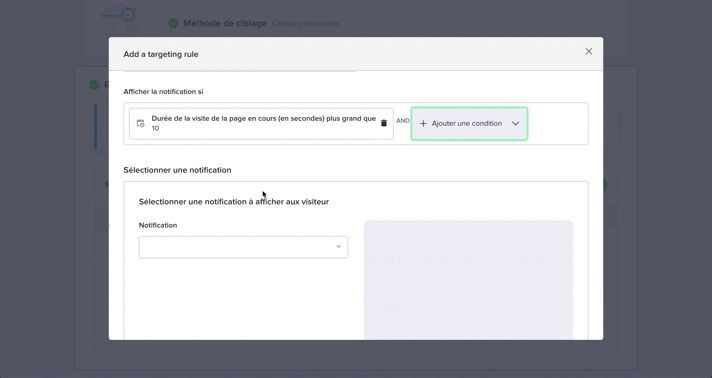Close the Add a targeting rule dialog
The width and height of the screenshot is (712, 378).
(x=588, y=51)
